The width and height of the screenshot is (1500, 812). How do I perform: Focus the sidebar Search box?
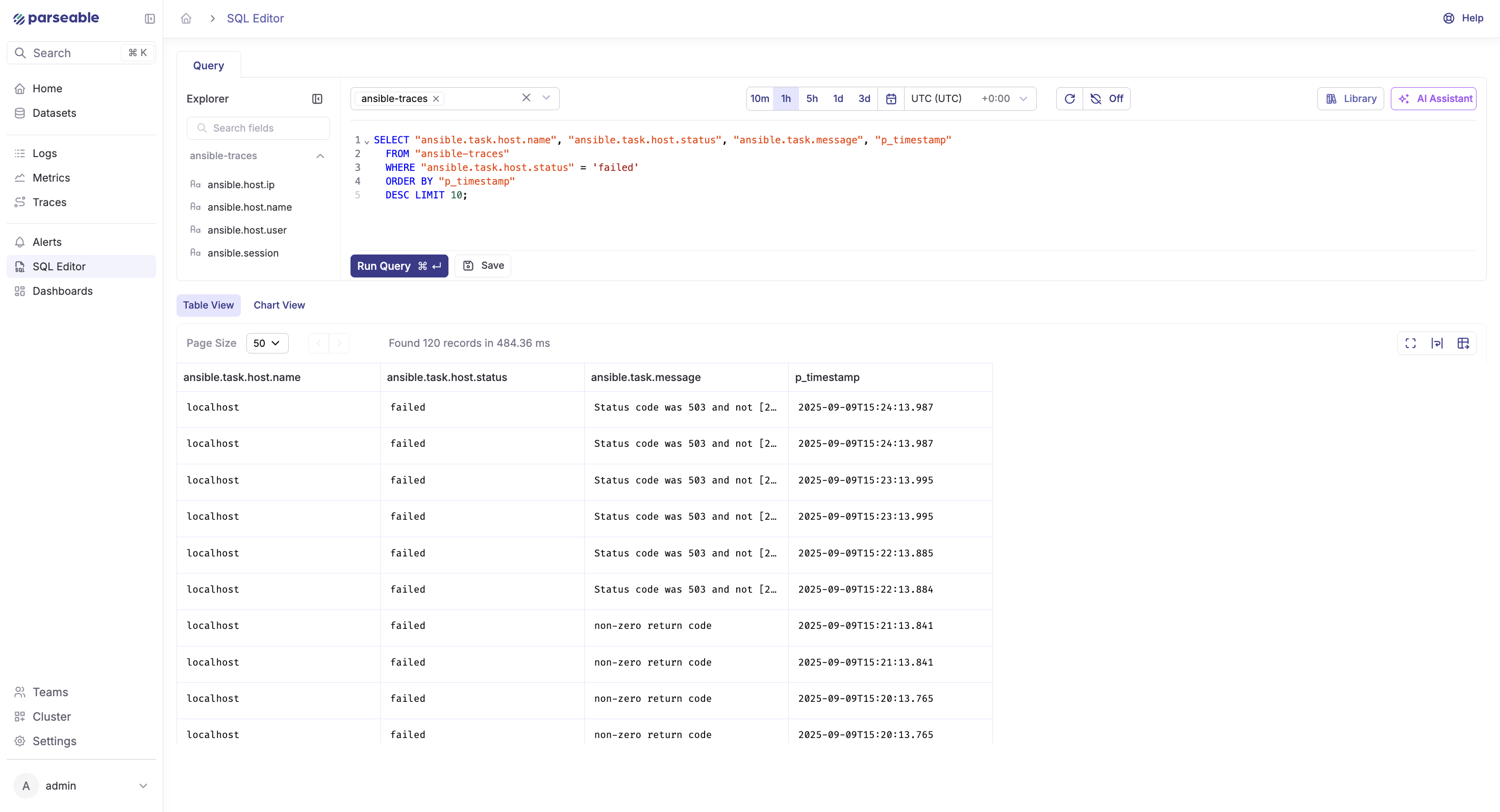(x=81, y=53)
